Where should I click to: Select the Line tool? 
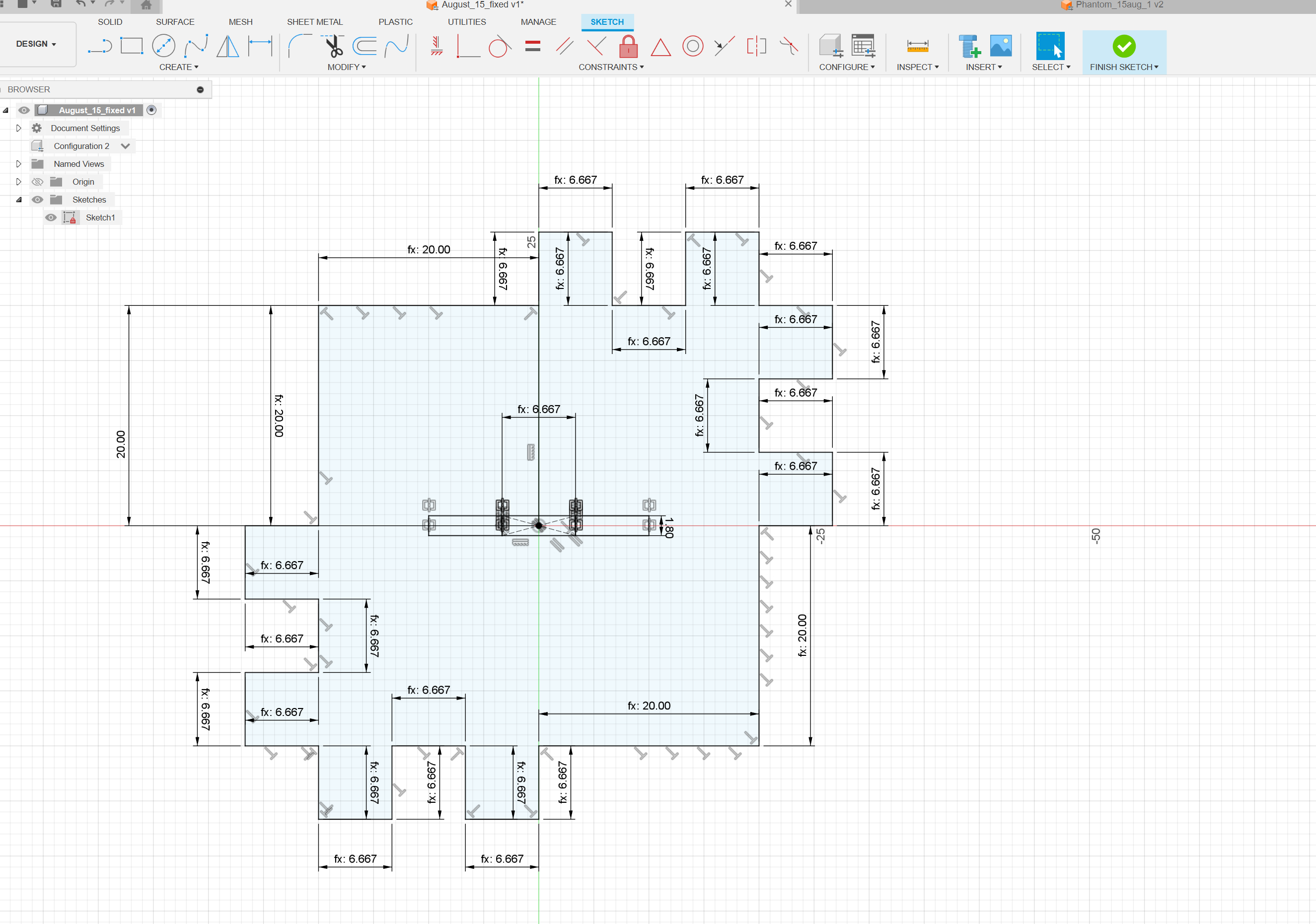point(100,46)
